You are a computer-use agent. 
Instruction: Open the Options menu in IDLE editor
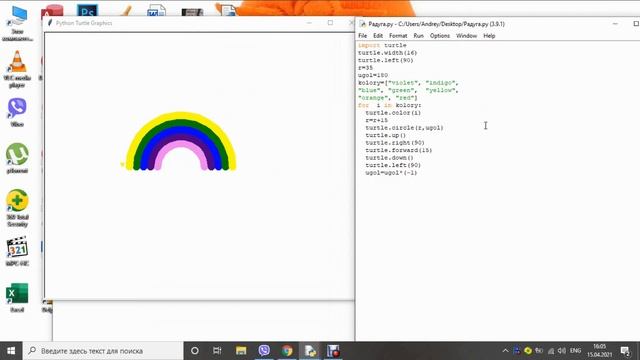[440, 36]
